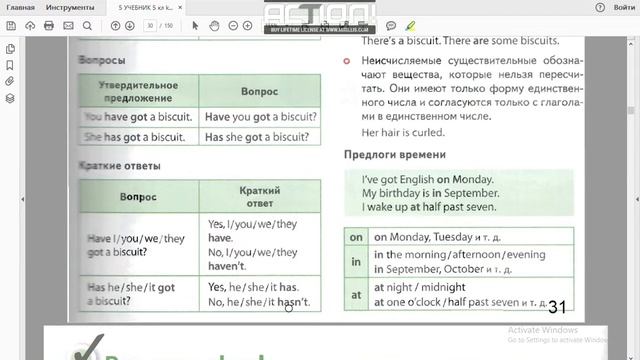This screenshot has height=360, width=640.
Task: Close the 5 УЧЕБНИК document tab
Action: tap(180, 7)
